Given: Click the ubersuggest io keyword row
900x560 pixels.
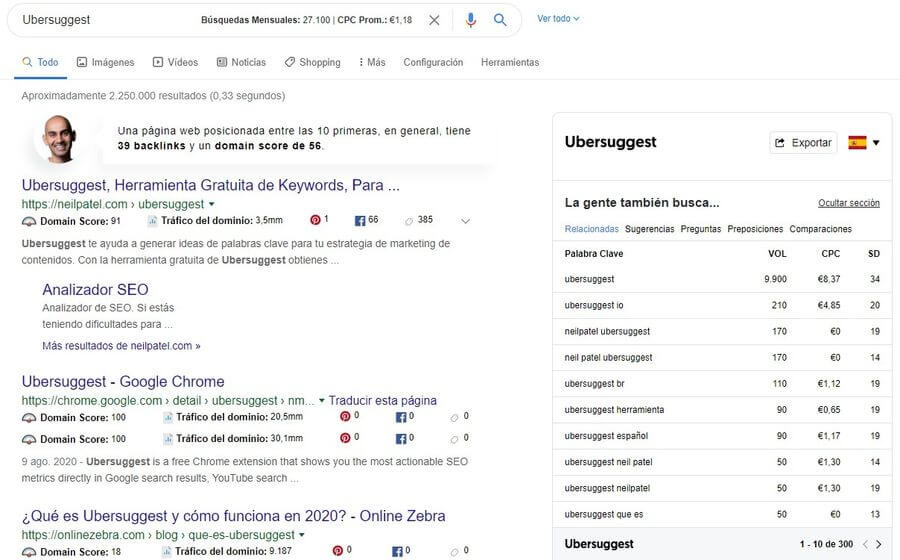Looking at the screenshot, I should pyautogui.click(x=722, y=305).
